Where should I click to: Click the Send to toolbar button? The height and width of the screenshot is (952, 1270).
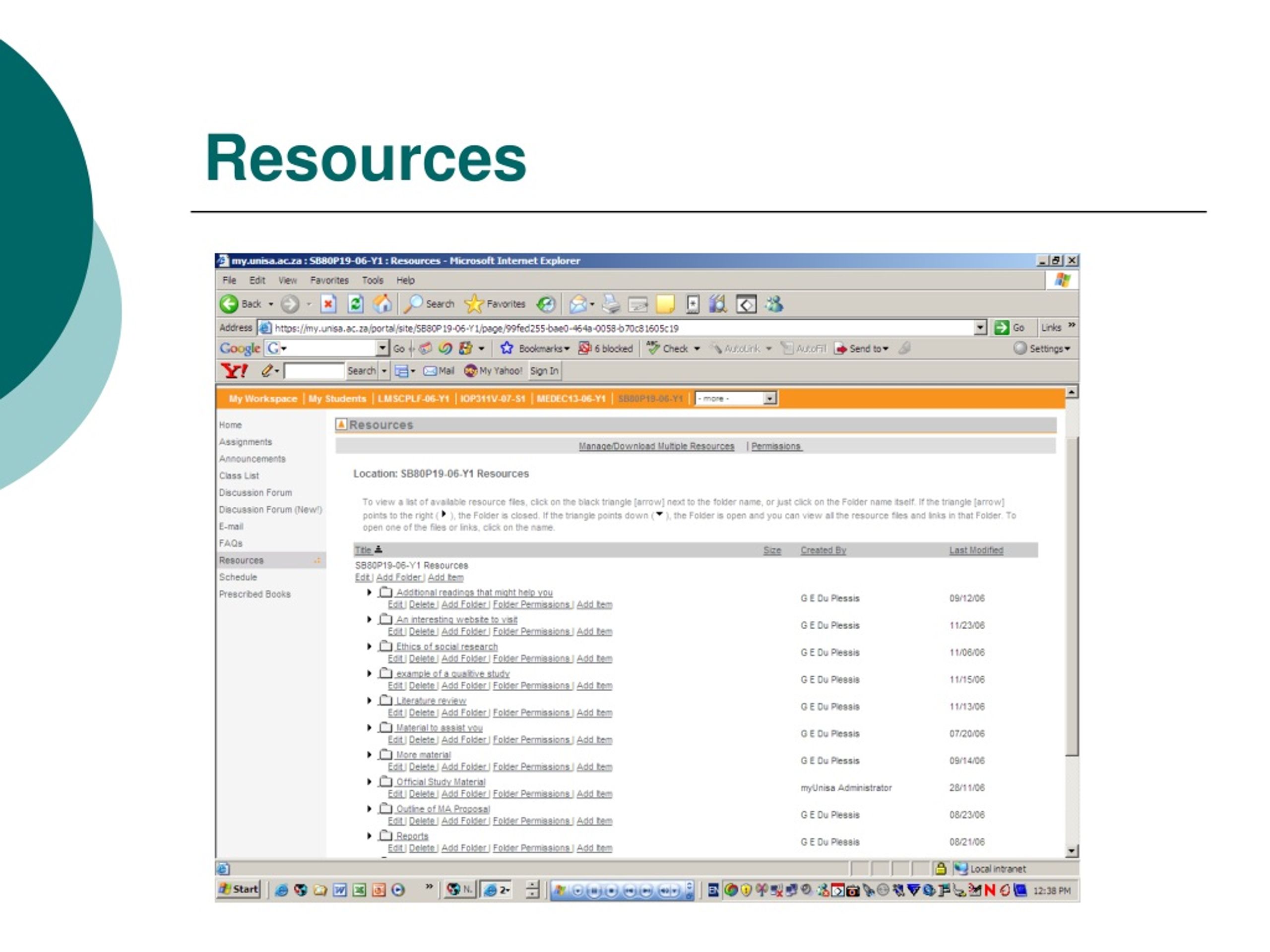pos(862,348)
